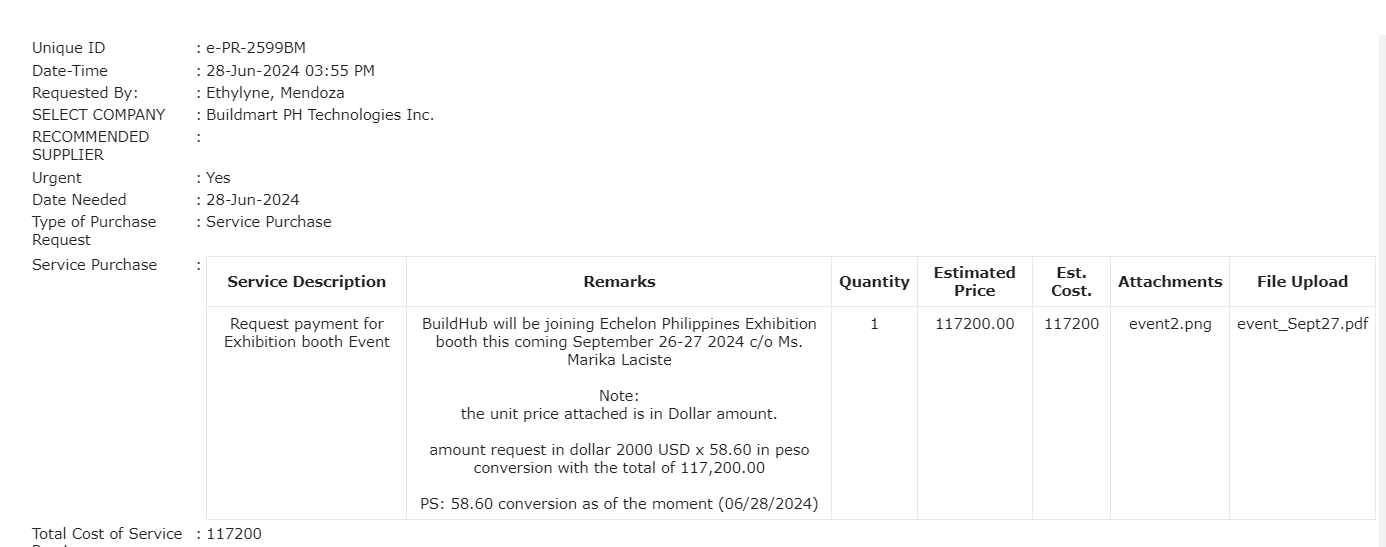Open the event2.png attachment
The width and height of the screenshot is (1386, 547).
pos(1169,324)
